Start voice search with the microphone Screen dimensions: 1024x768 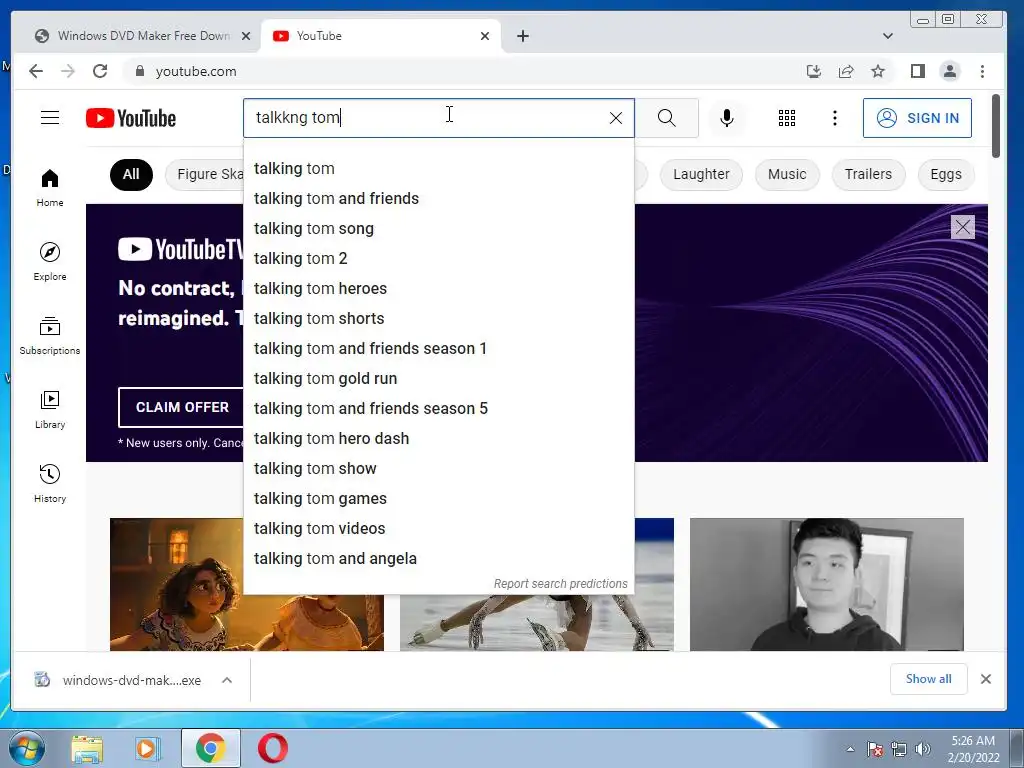[726, 118]
